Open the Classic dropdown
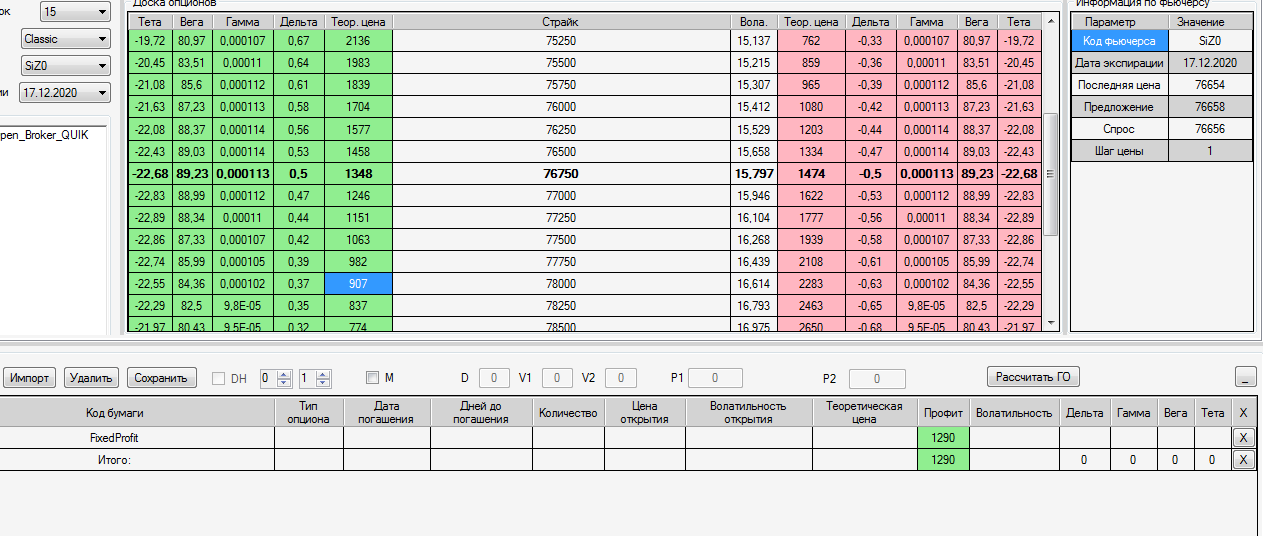 (x=66, y=39)
